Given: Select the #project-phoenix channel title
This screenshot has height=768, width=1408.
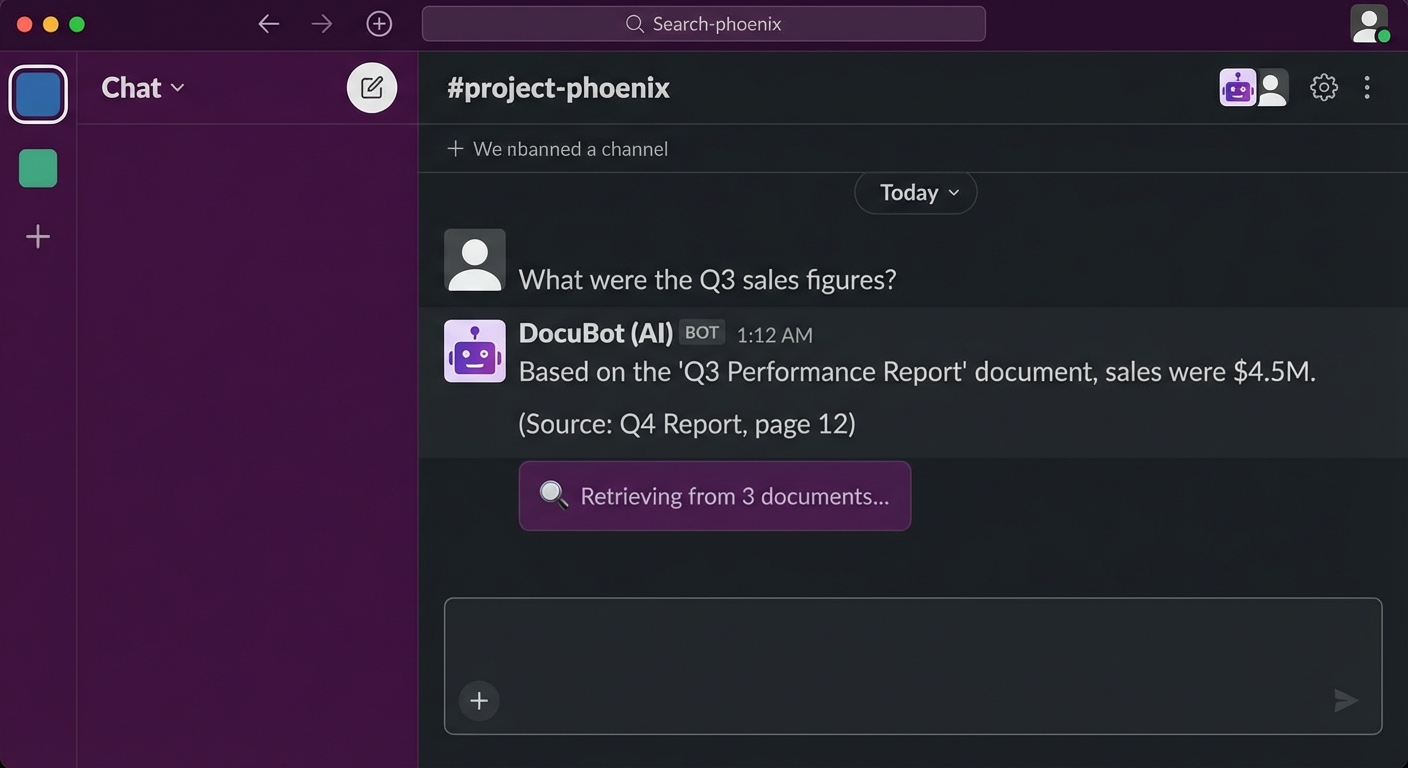Looking at the screenshot, I should (x=558, y=87).
